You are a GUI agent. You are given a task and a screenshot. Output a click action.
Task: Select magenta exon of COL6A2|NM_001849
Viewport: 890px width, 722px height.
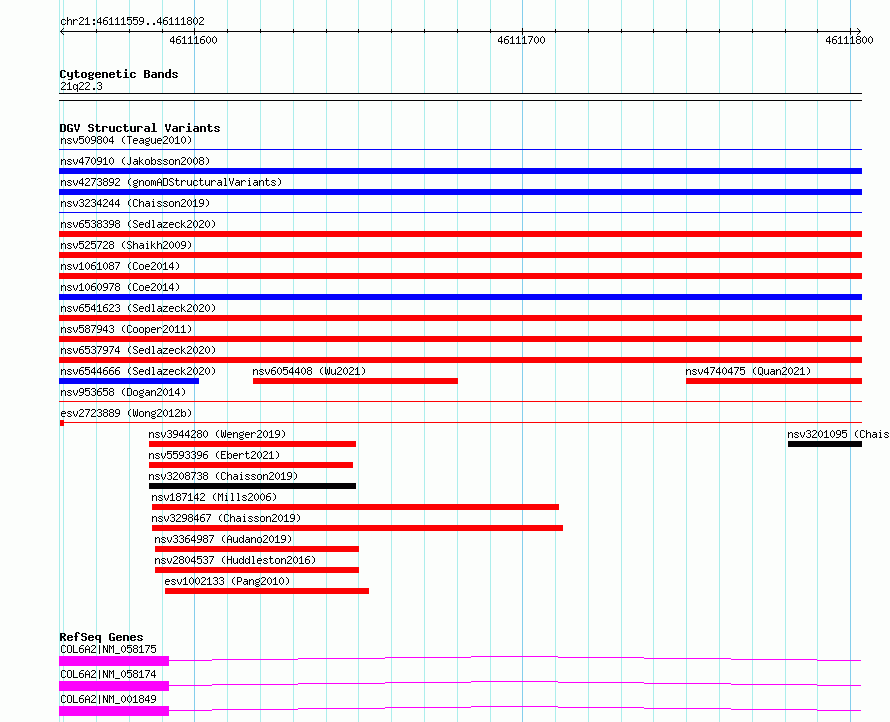click(x=114, y=711)
